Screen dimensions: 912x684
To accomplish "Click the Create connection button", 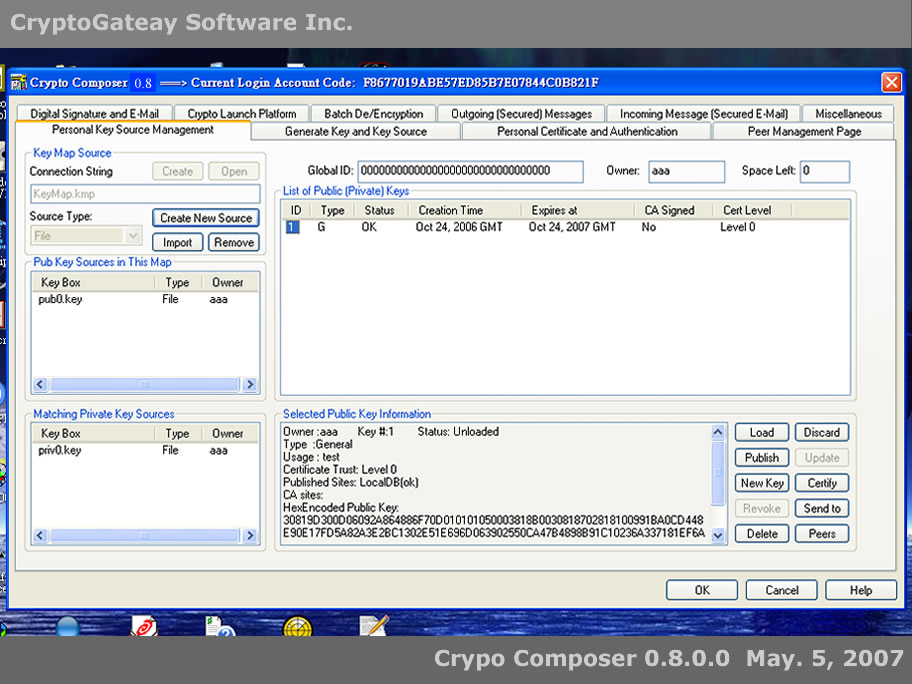I will tap(177, 171).
